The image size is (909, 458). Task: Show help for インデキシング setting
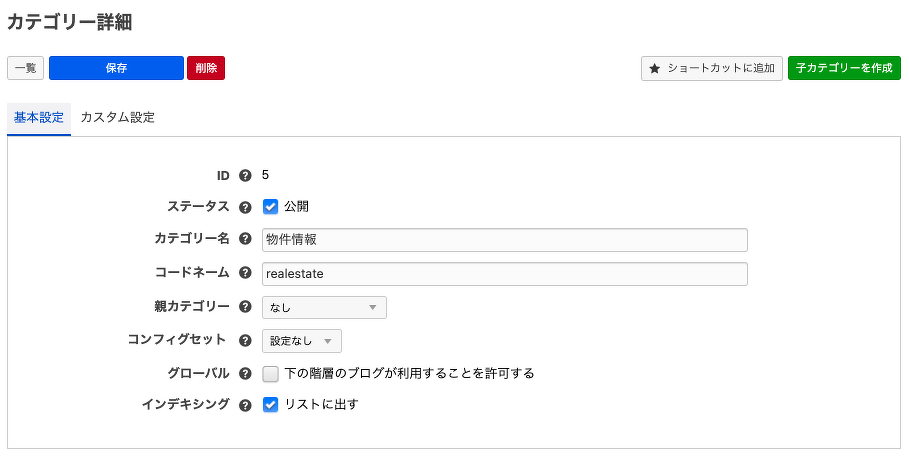[x=245, y=405]
